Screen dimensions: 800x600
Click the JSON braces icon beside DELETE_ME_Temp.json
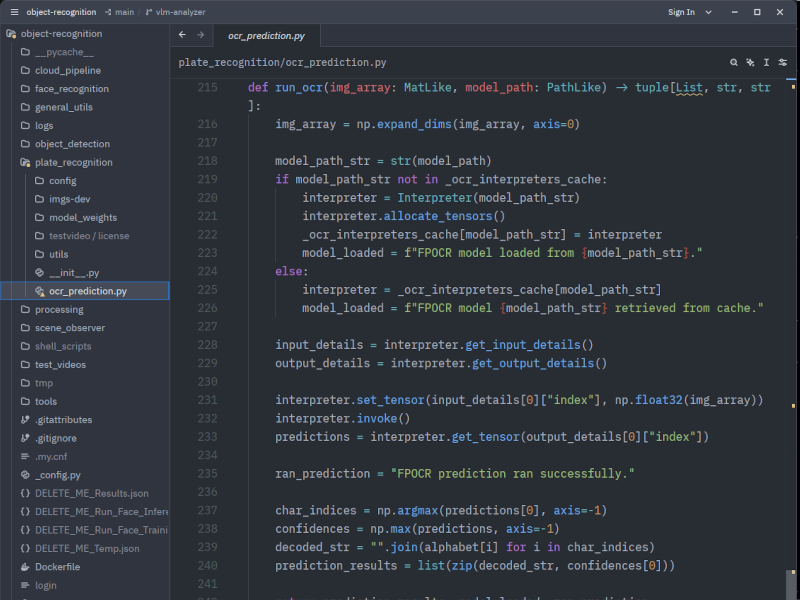pos(25,548)
